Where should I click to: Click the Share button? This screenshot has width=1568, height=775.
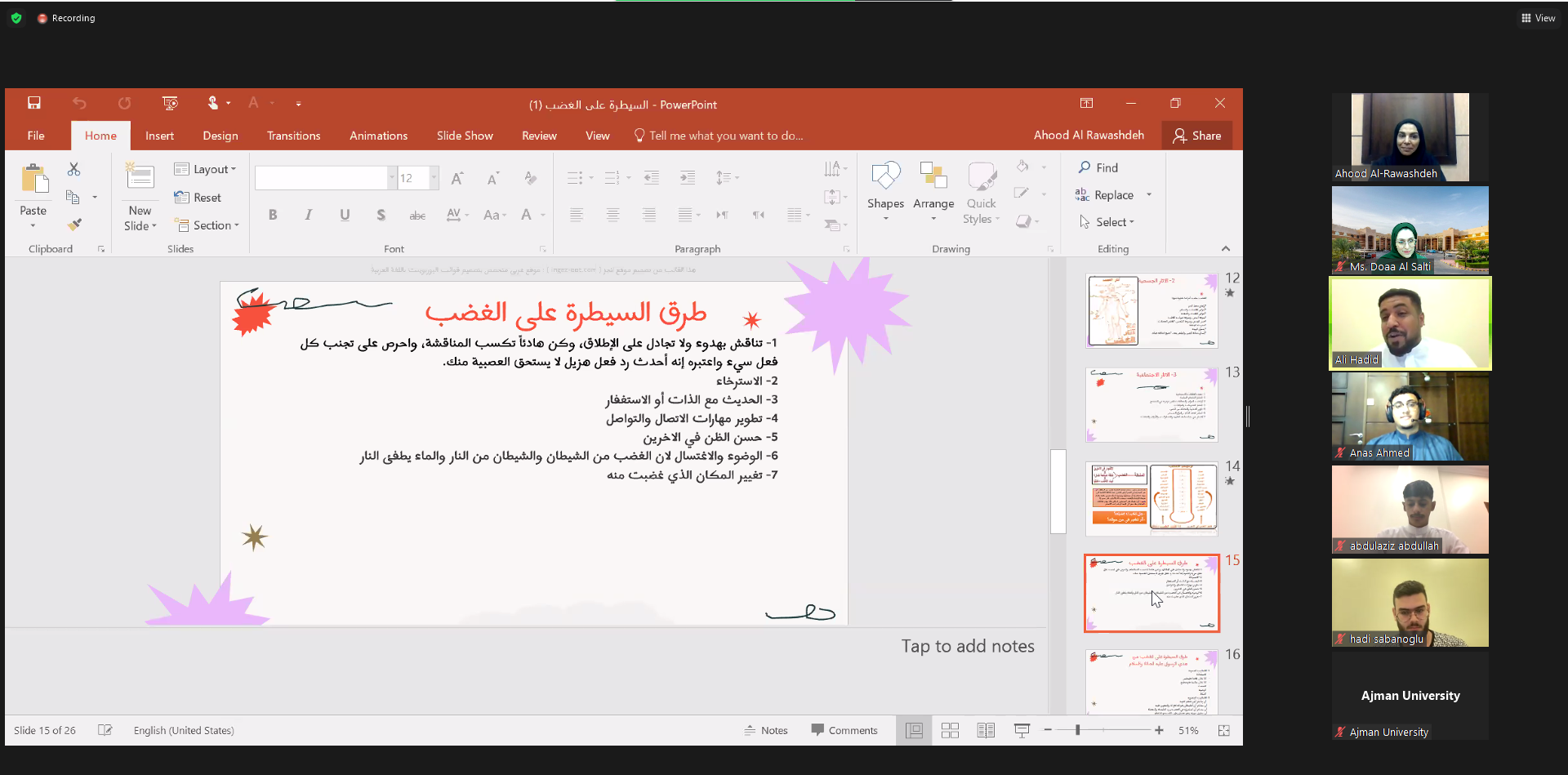(1196, 136)
